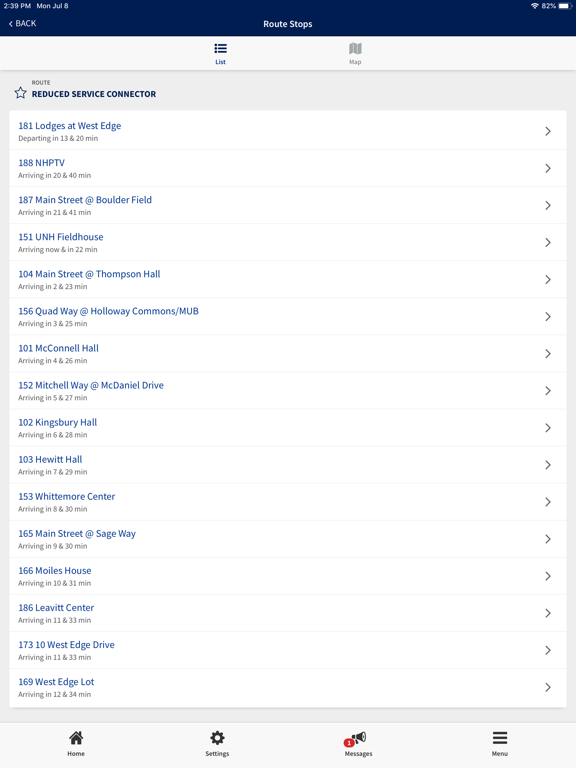Expand chevron for 187 Main Street @ Boulder Field

548,205
